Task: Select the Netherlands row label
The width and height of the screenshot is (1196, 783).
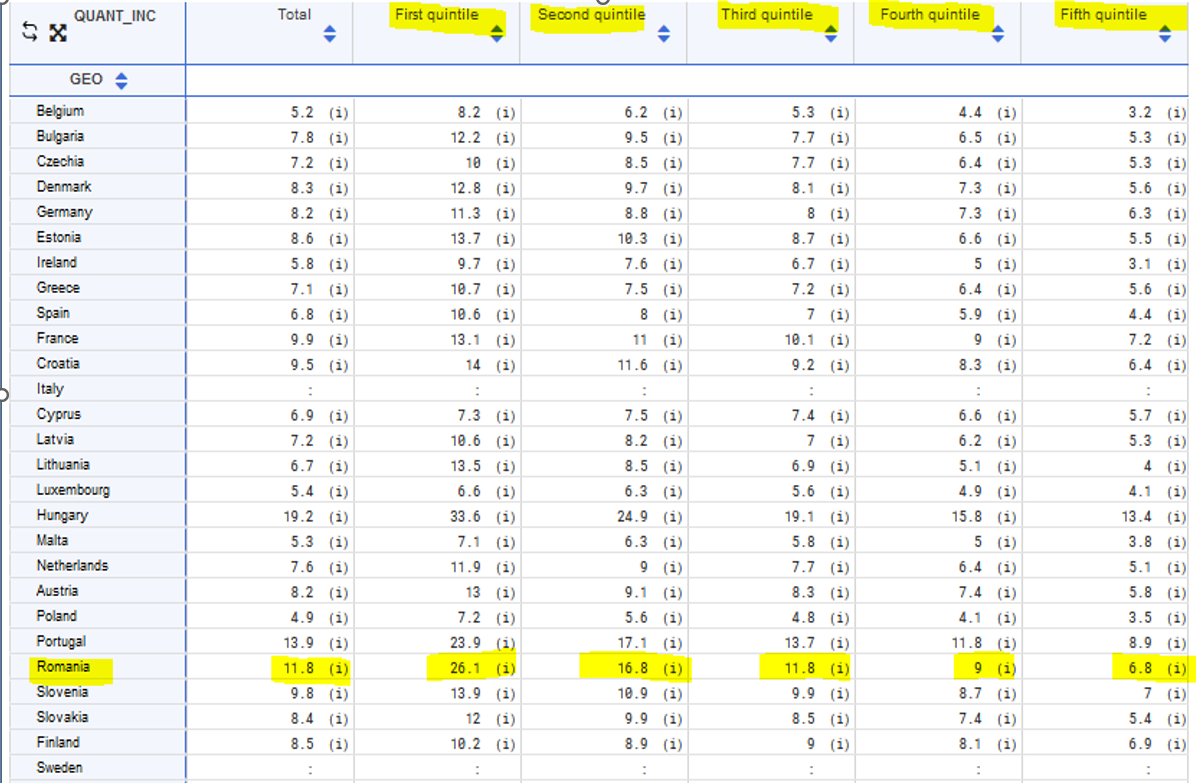Action: (72, 565)
